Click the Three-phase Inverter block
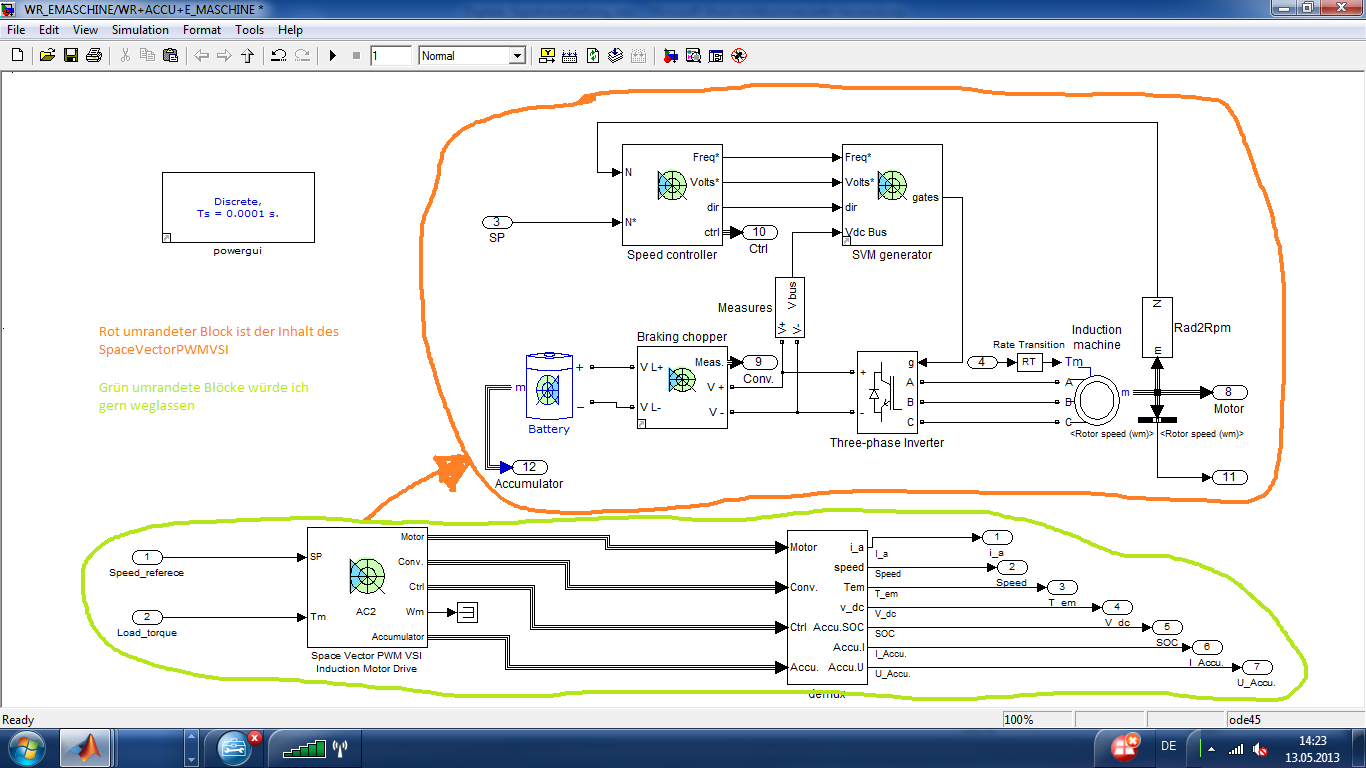Image resolution: width=1366 pixels, height=768 pixels. (x=886, y=391)
